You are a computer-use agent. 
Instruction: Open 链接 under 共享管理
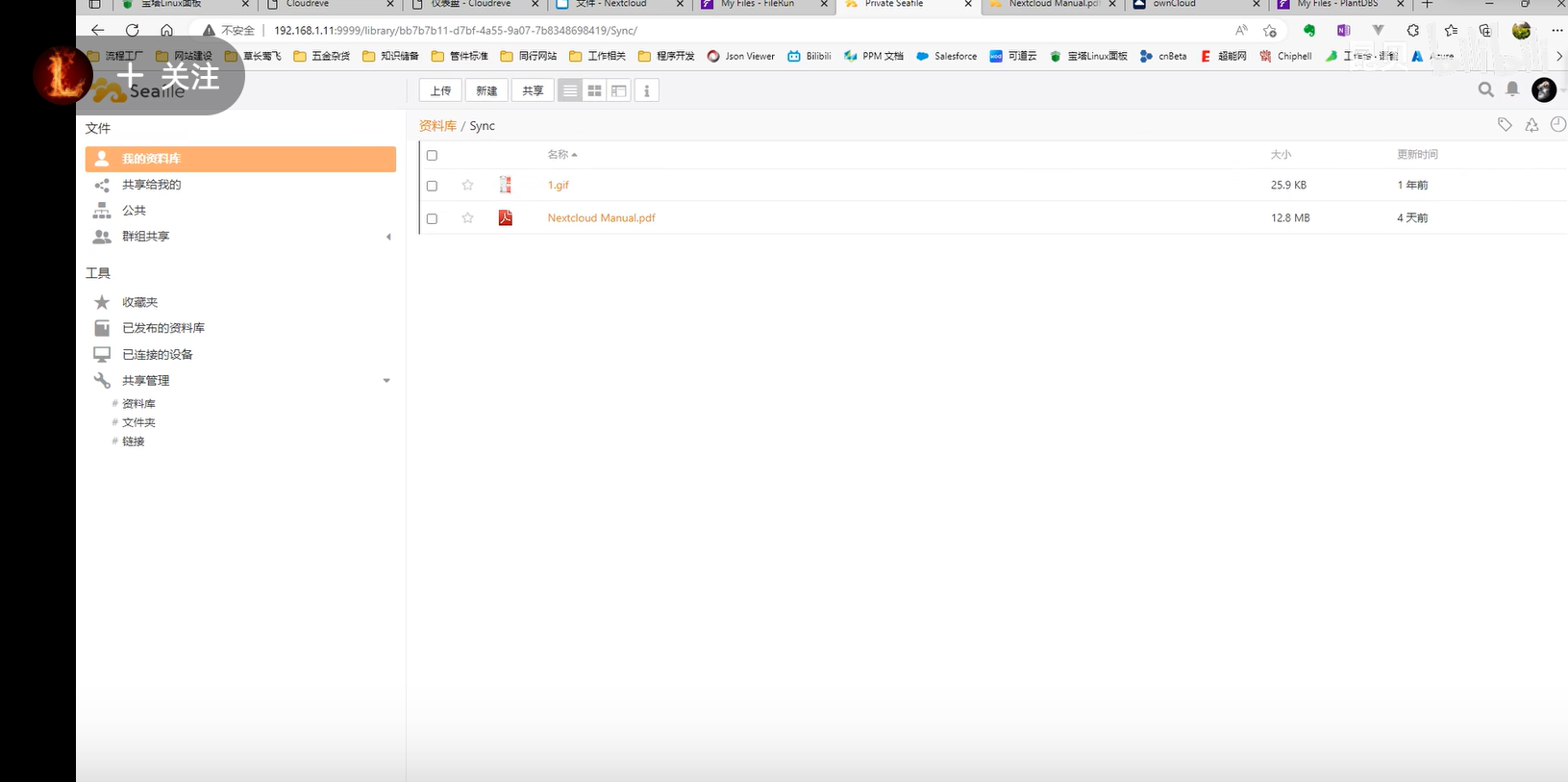[x=133, y=441]
